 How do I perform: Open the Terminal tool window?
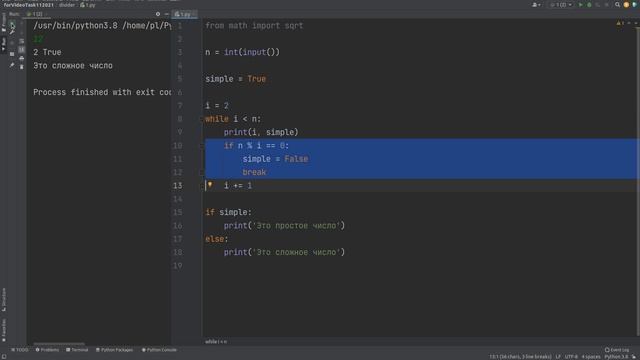coord(77,350)
